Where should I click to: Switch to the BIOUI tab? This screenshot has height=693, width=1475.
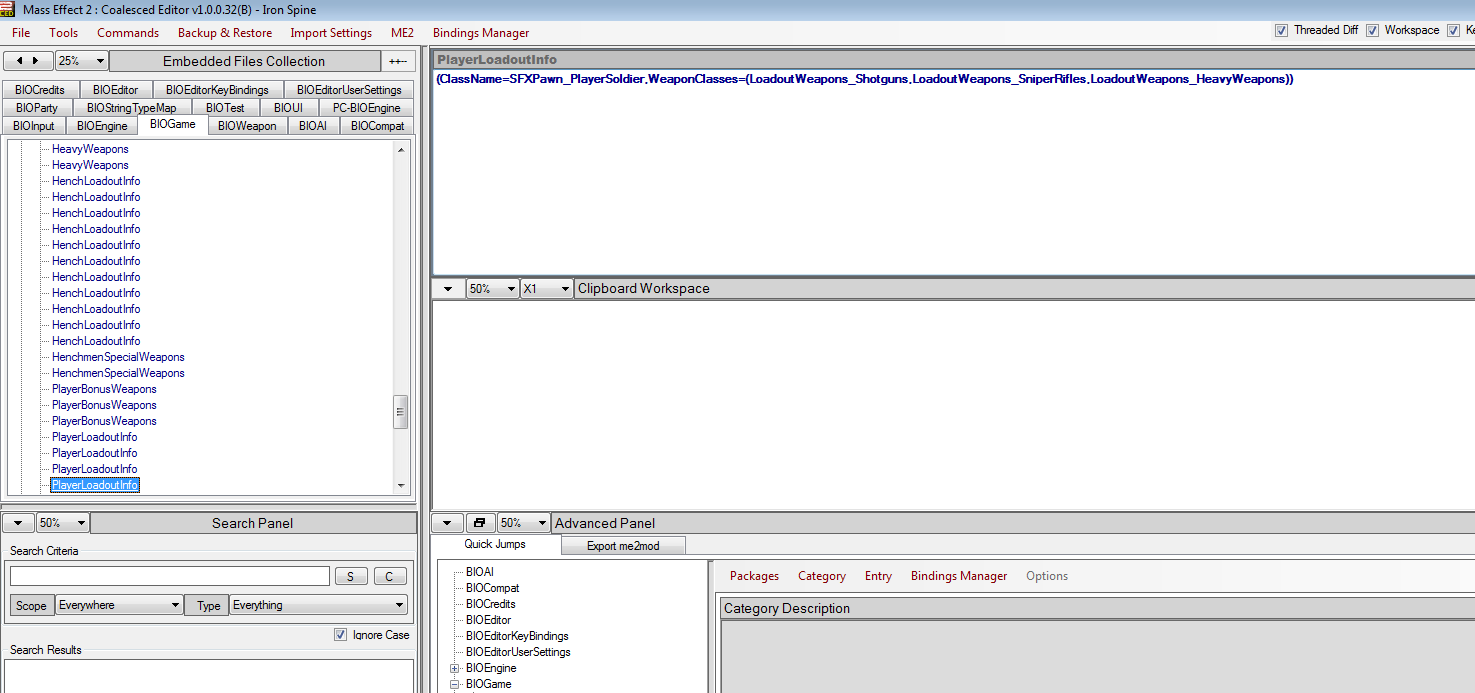(x=288, y=108)
